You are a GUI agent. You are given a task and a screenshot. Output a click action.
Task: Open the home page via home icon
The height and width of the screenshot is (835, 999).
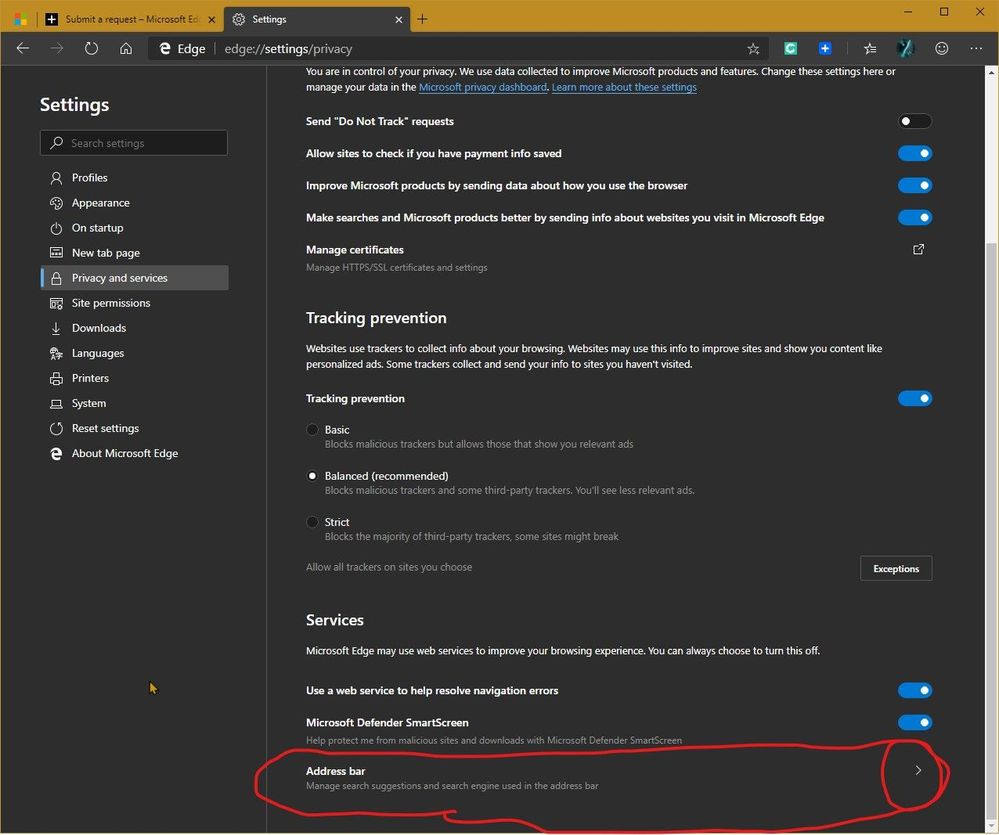(126, 48)
